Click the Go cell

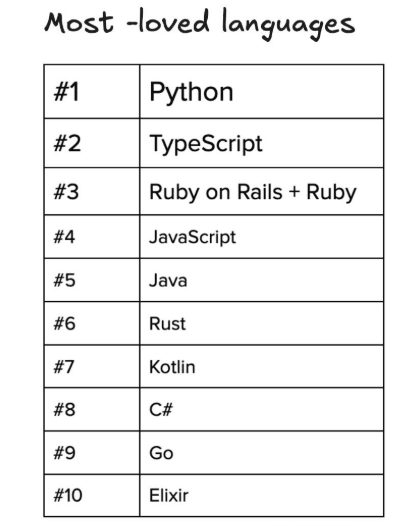[262, 453]
